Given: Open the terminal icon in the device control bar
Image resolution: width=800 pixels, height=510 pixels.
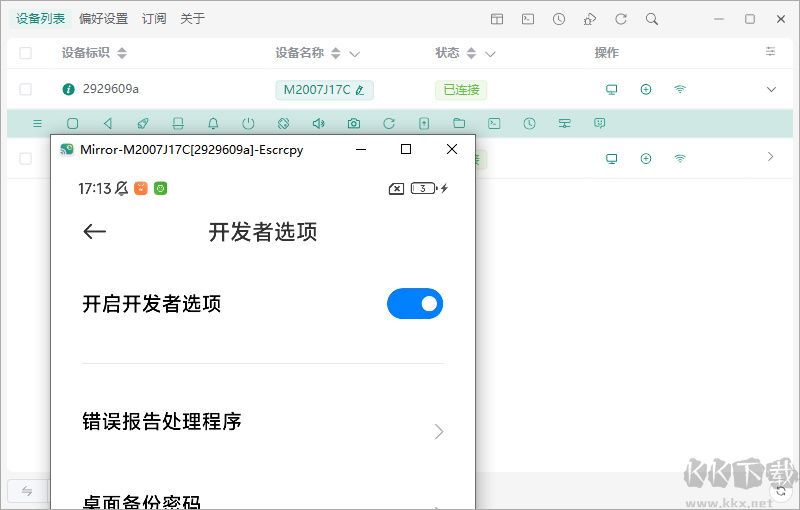Looking at the screenshot, I should coord(494,123).
